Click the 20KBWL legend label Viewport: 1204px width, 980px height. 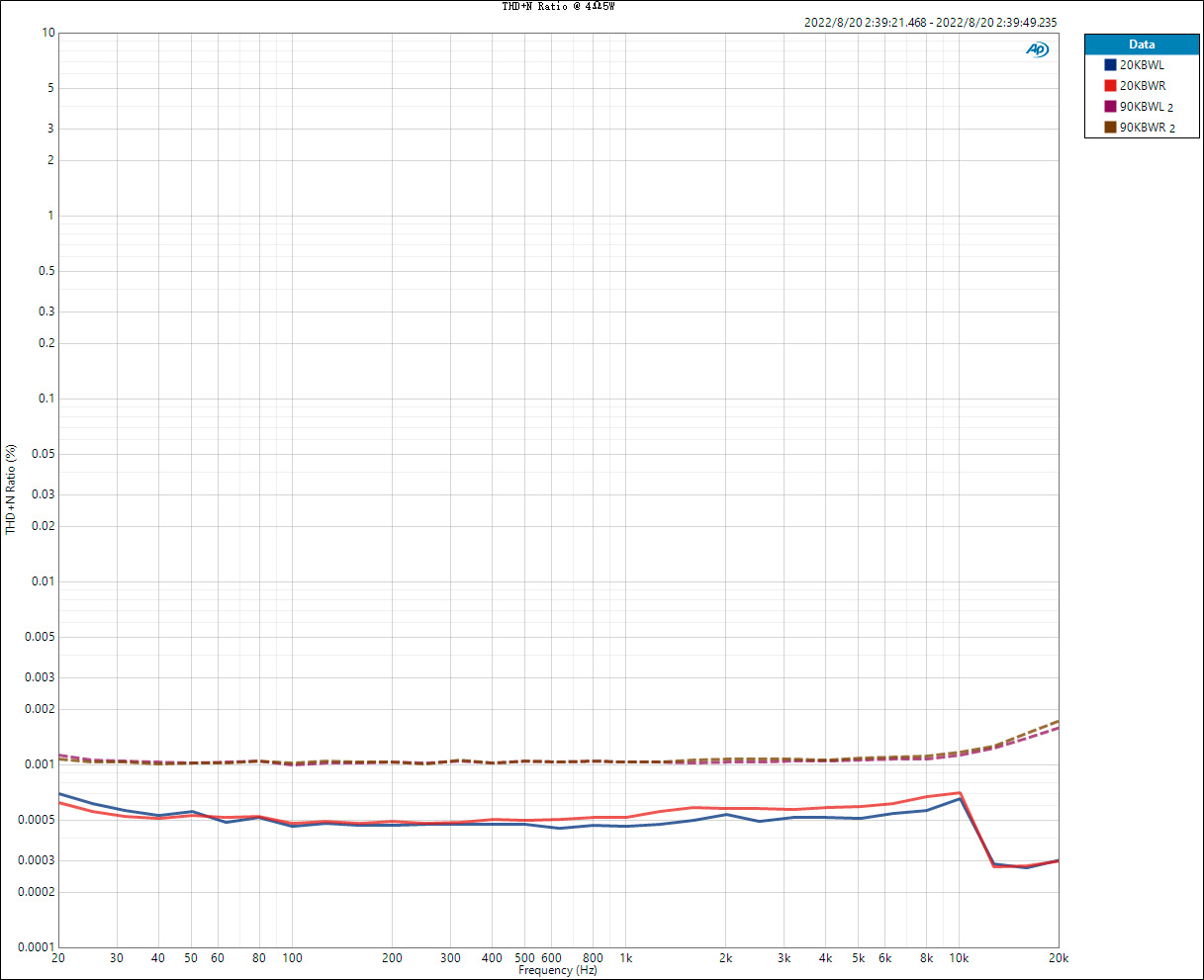tap(1142, 65)
